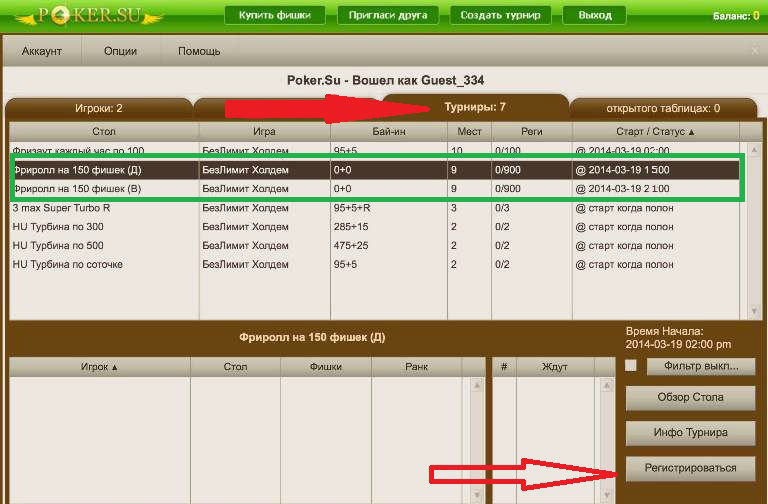Sort tournaments by Мест column
Screen dimensions: 768x504
pos(469,132)
